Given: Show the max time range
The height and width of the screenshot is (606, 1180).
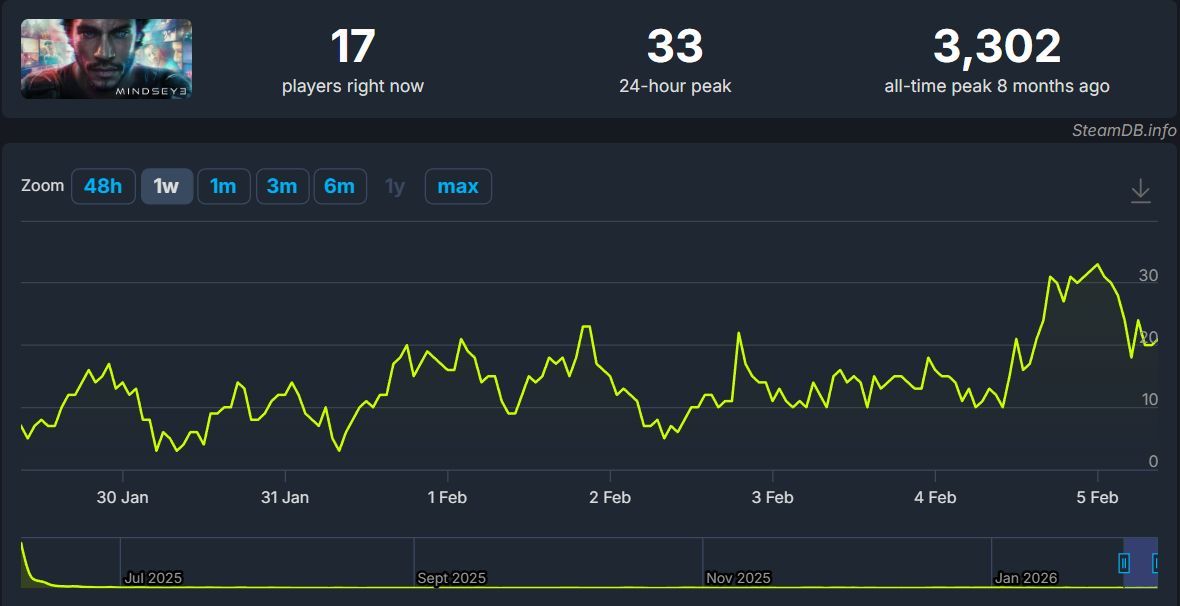Looking at the screenshot, I should (458, 187).
